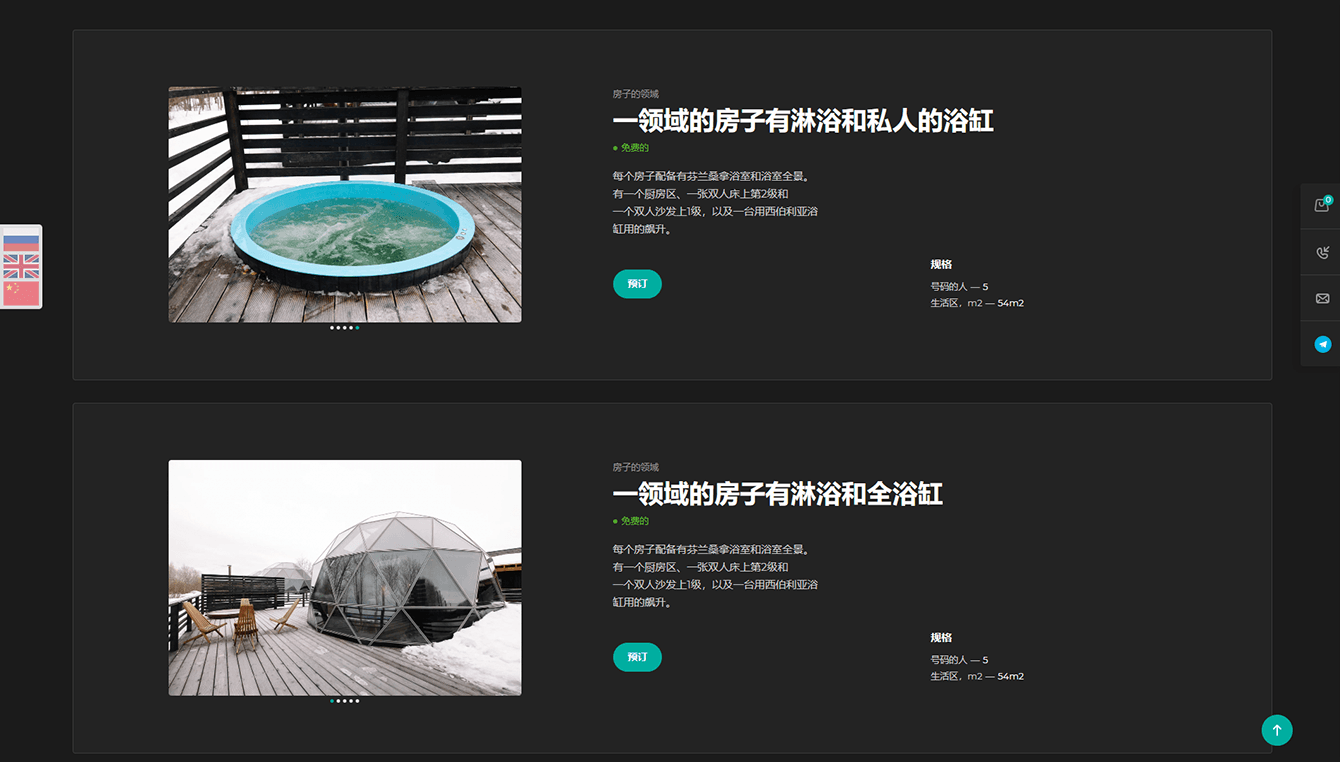Switch language with the Russian flag
This screenshot has height=762, width=1340.
pos(21,241)
